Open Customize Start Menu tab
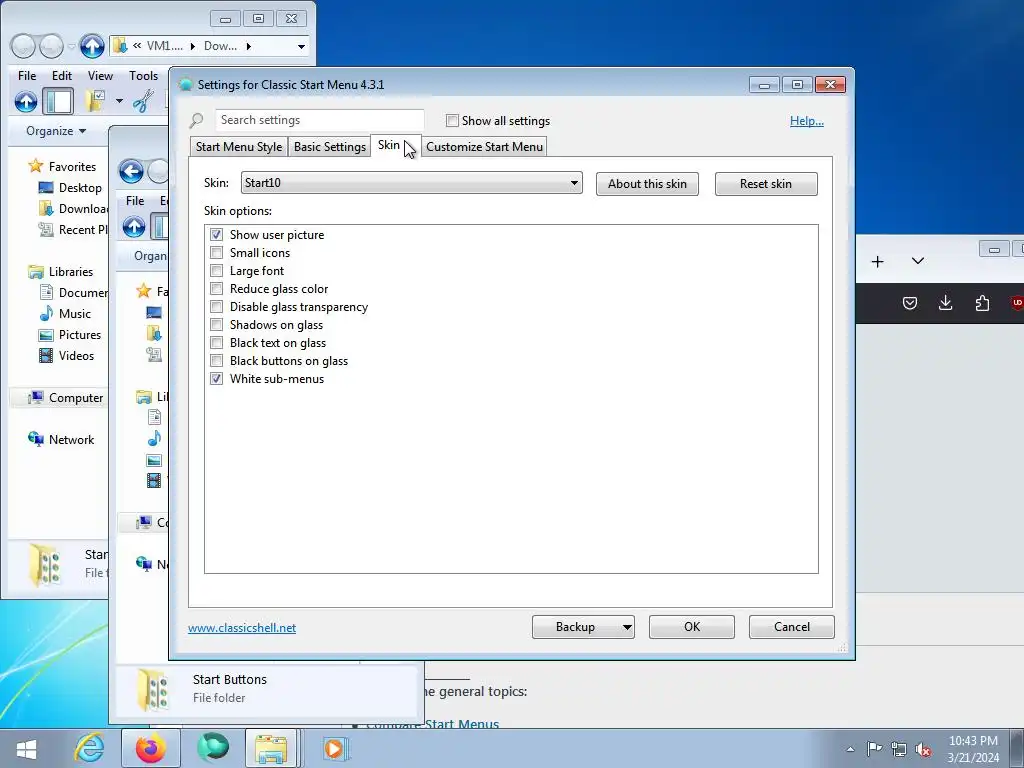This screenshot has height=768, width=1024. 485,147
